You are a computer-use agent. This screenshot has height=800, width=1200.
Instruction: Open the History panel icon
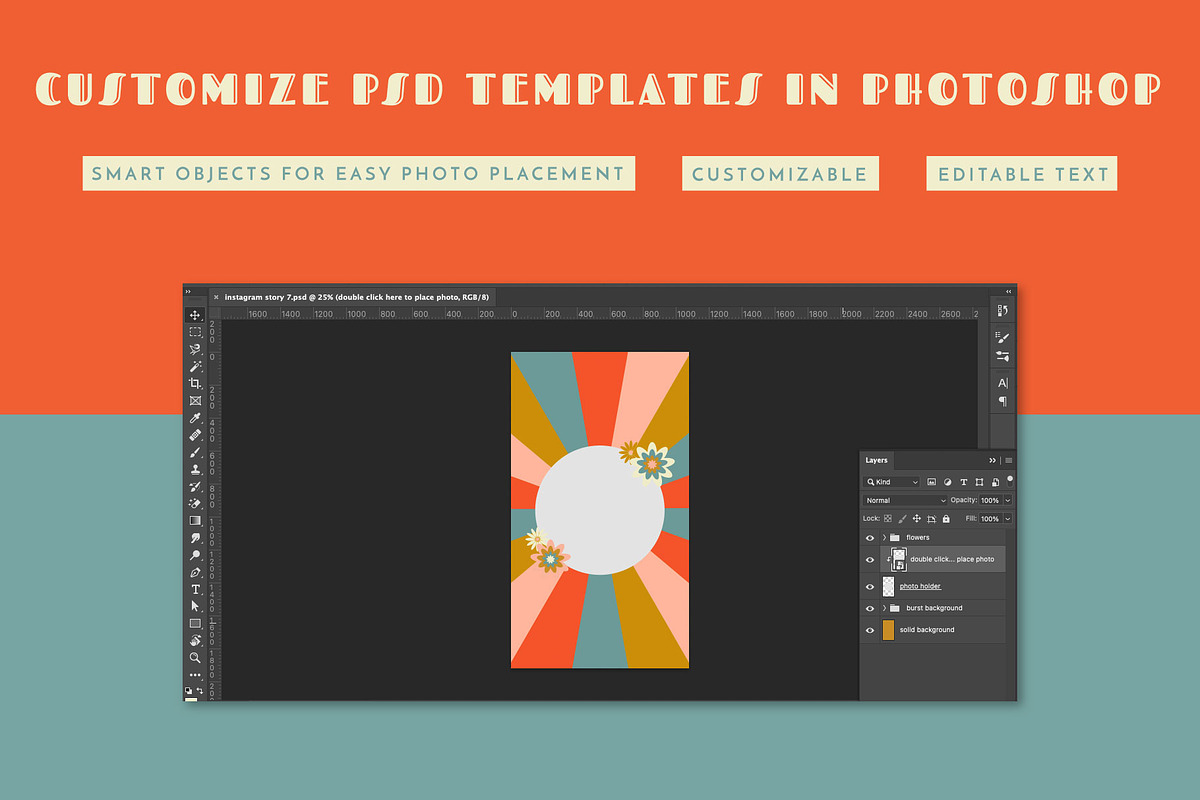coord(1003,312)
